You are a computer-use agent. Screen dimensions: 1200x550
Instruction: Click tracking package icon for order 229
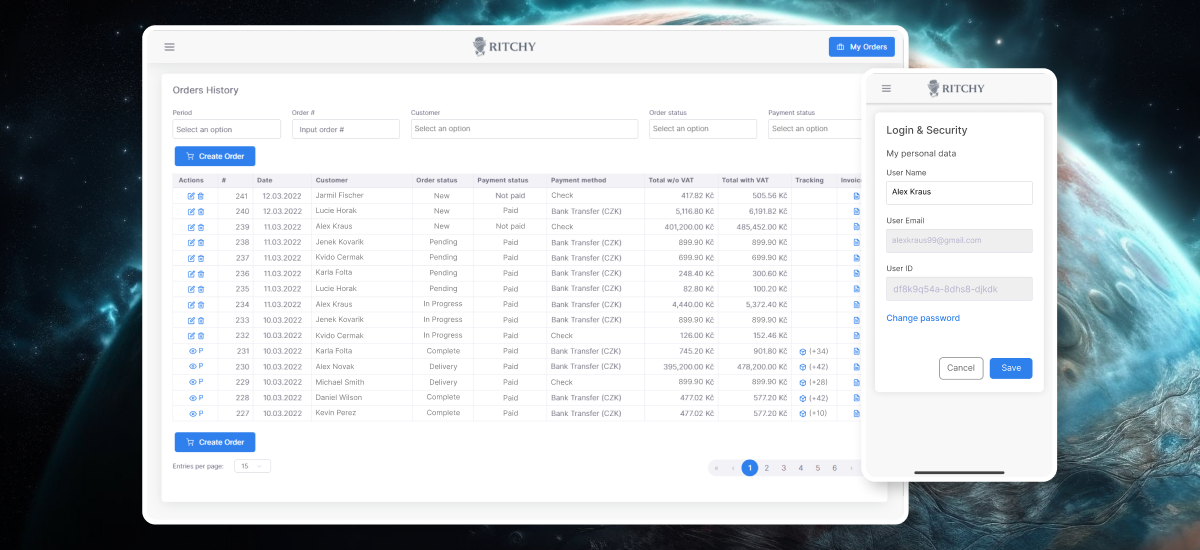(802, 382)
